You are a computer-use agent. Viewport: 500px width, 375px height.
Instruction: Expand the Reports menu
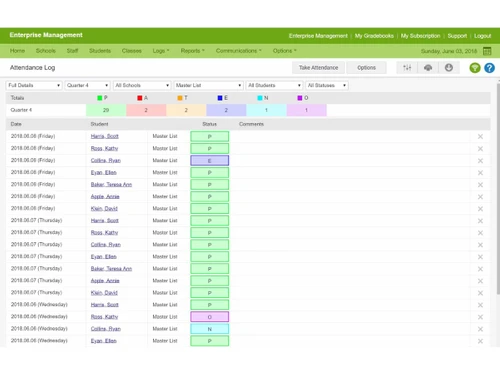192,51
